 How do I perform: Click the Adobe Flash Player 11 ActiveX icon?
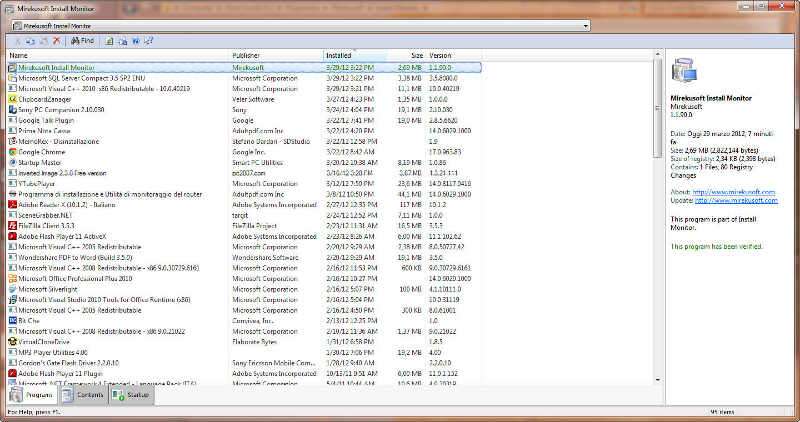coord(13,236)
